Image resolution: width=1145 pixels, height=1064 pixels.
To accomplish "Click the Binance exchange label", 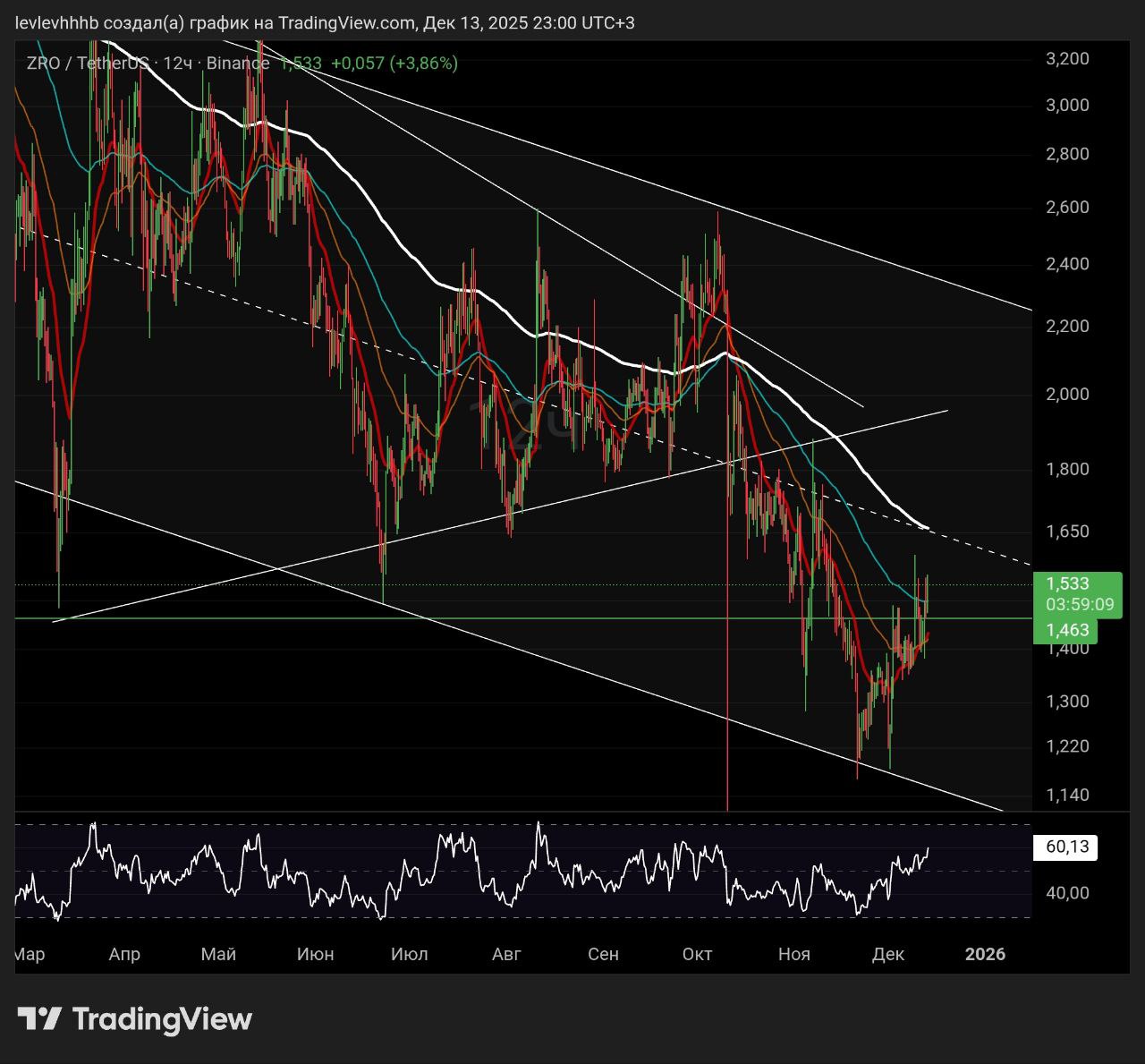I will pyautogui.click(x=238, y=64).
